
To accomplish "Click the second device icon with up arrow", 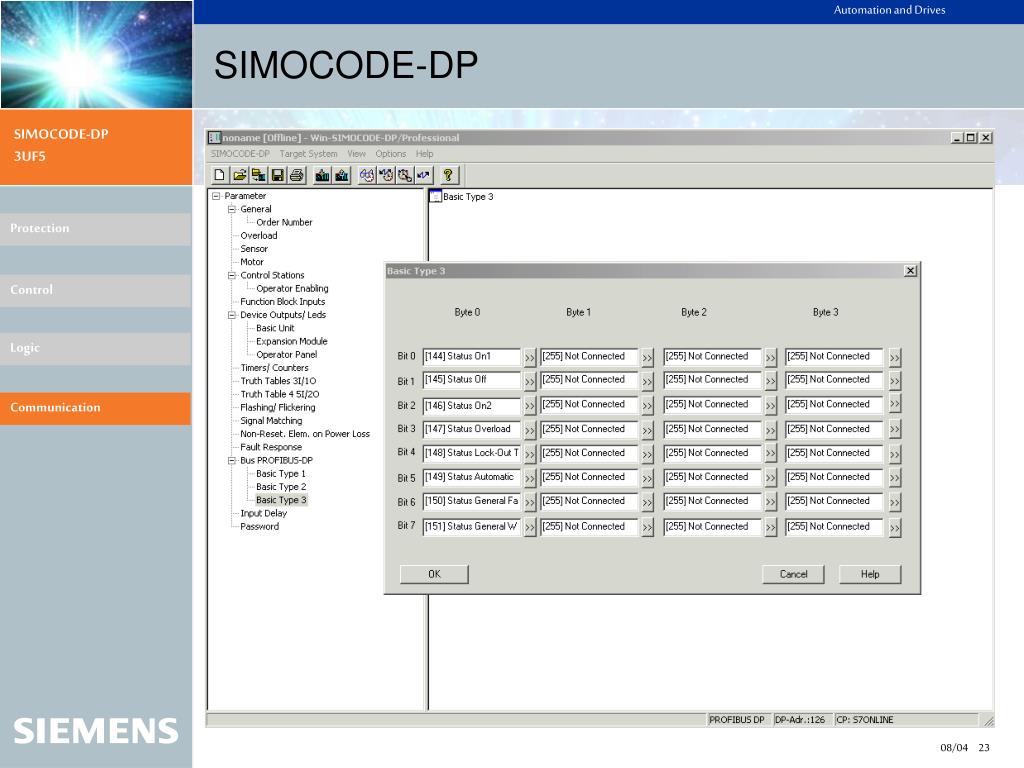I will (x=342, y=175).
